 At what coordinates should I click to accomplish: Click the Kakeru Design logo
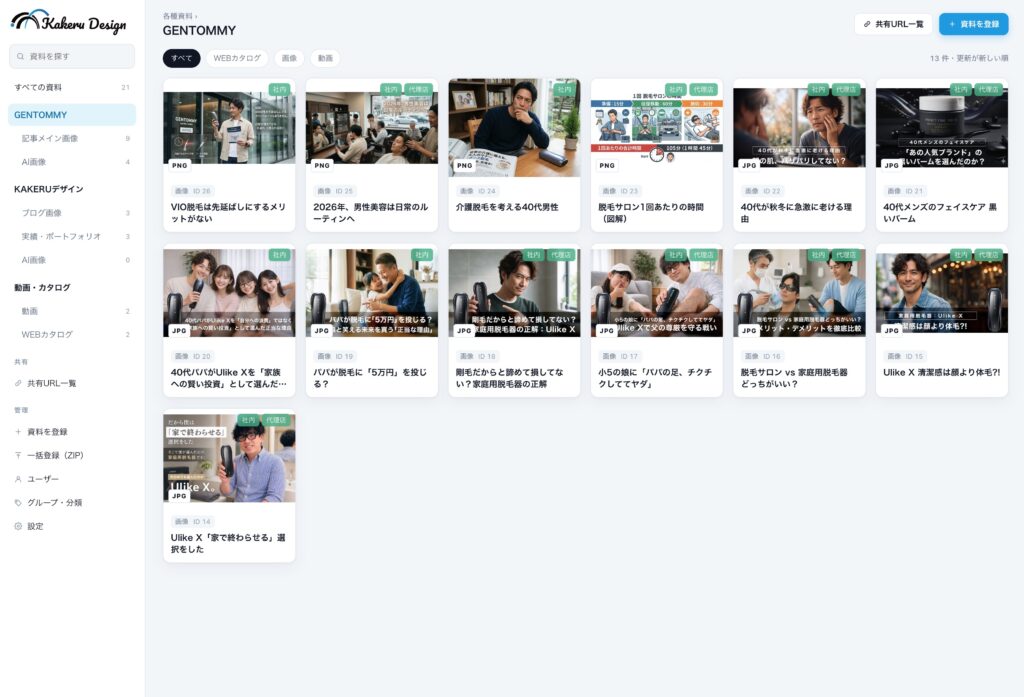[69, 22]
